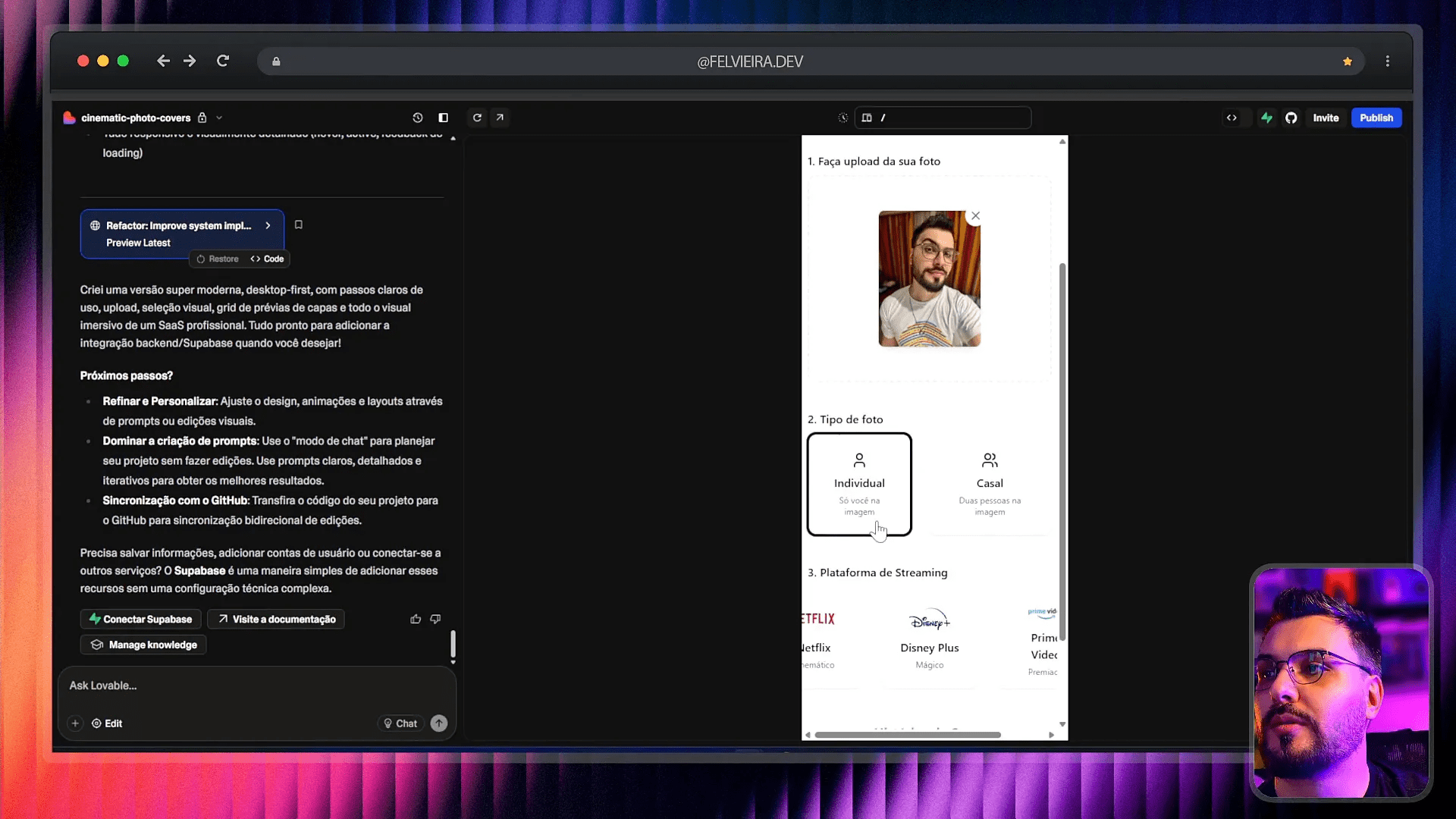The height and width of the screenshot is (819, 1456).
Task: Expand the cinematic-photo-covers project dropdown
Action: coord(219,118)
